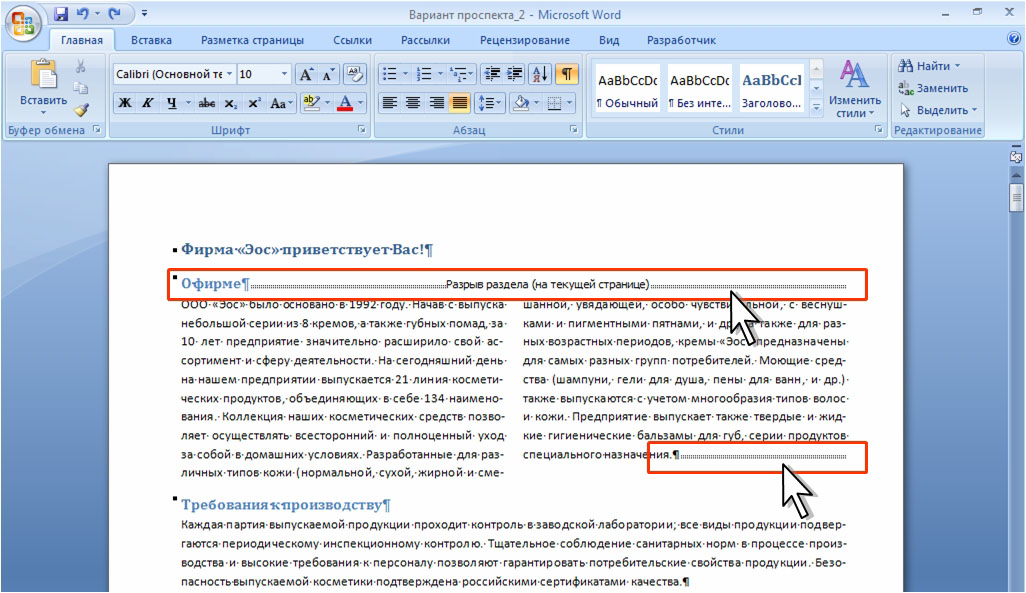Open the round Office button menu
1026x593 pixels.
click(23, 24)
